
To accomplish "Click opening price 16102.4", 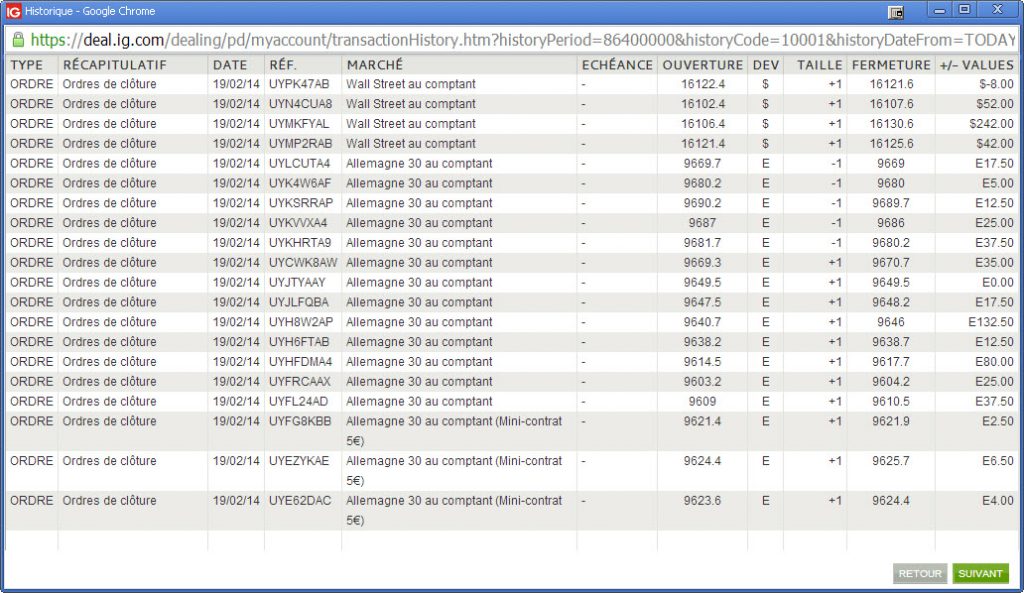I will click(703, 104).
